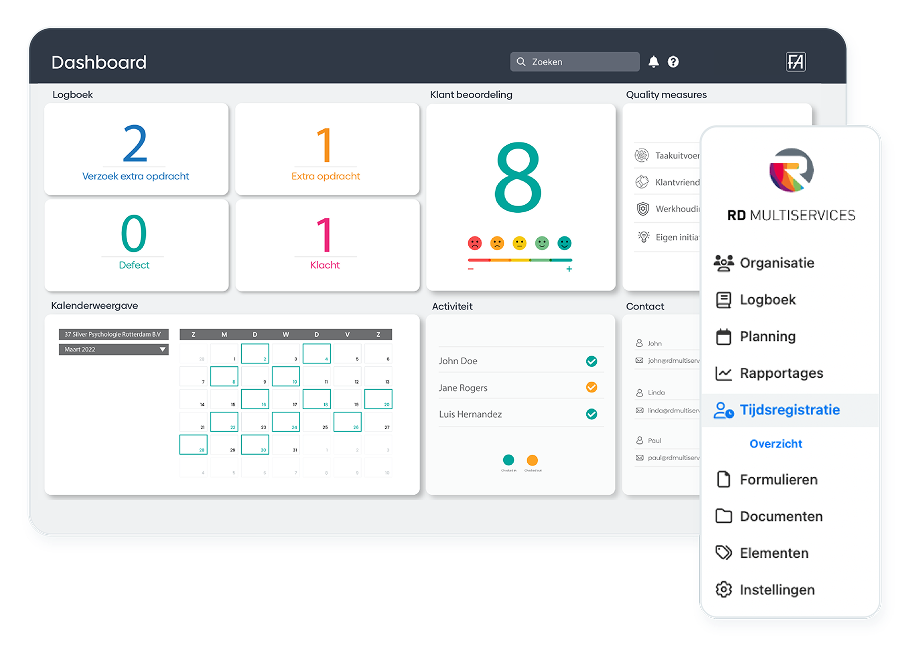Click the Klantvriendelijkheid quality icon
The width and height of the screenshot is (920, 656).
point(642,182)
